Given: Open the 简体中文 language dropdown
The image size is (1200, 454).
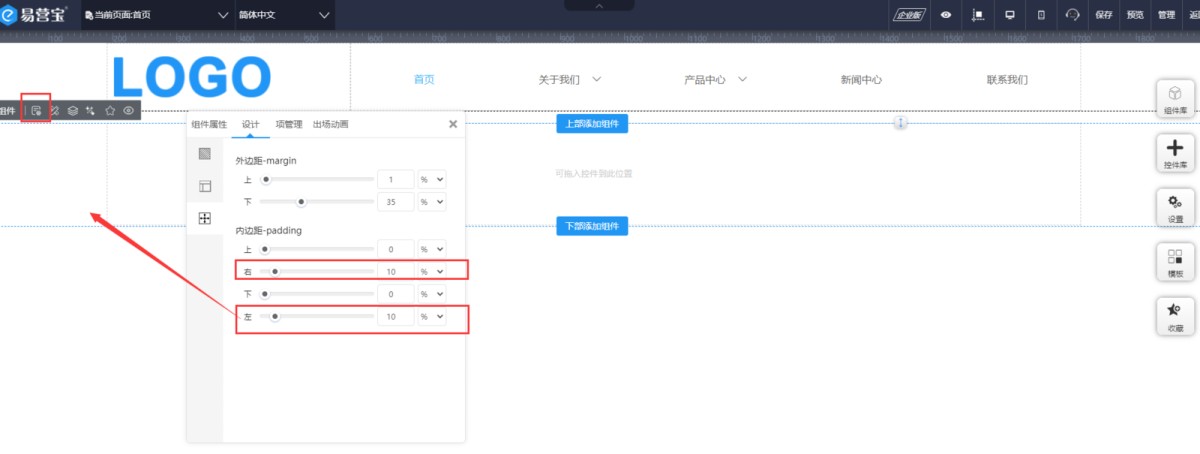Looking at the screenshot, I should [284, 15].
